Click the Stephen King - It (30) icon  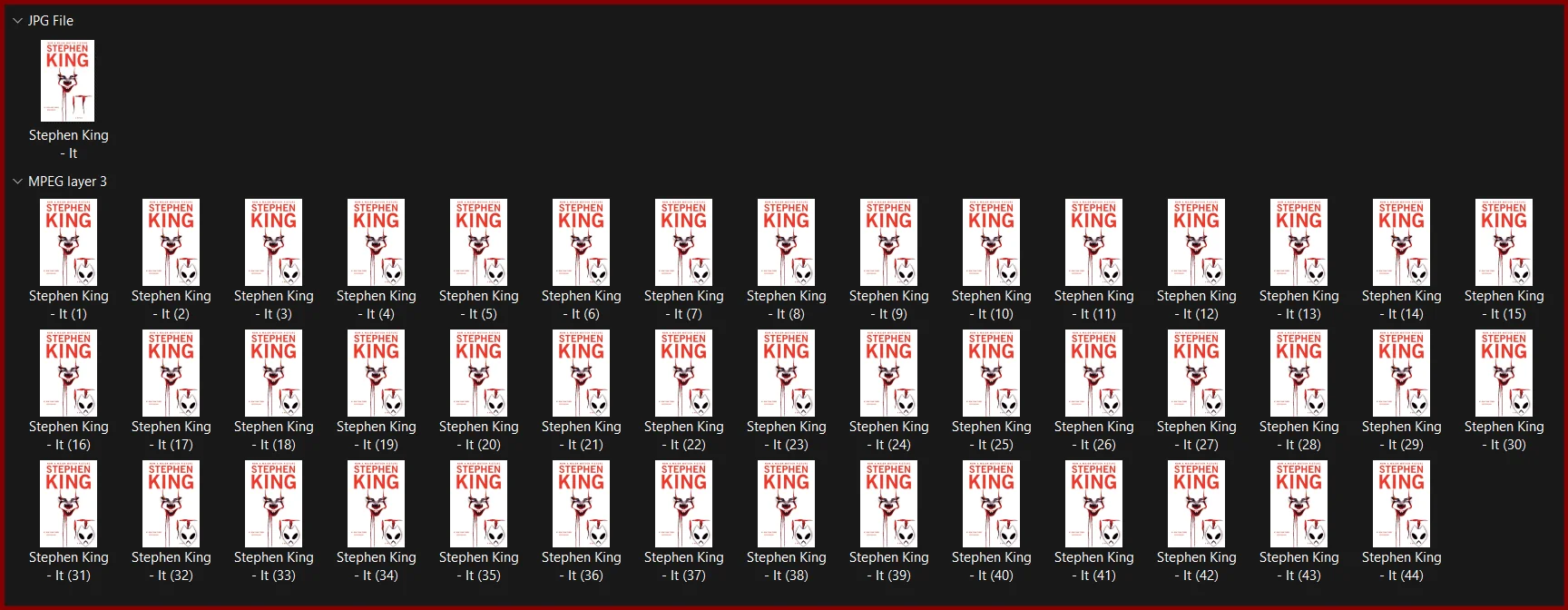coord(1504,373)
